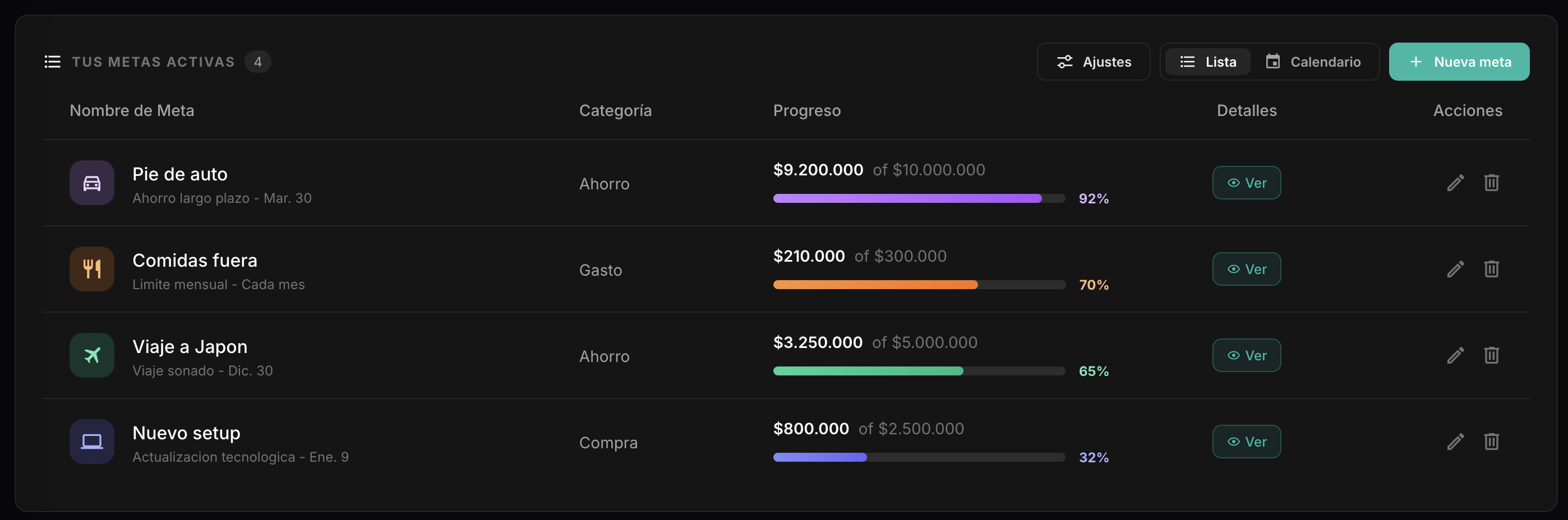Delete the Nuevo setup goal
Viewport: 1568px width, 520px height.
pyautogui.click(x=1492, y=442)
